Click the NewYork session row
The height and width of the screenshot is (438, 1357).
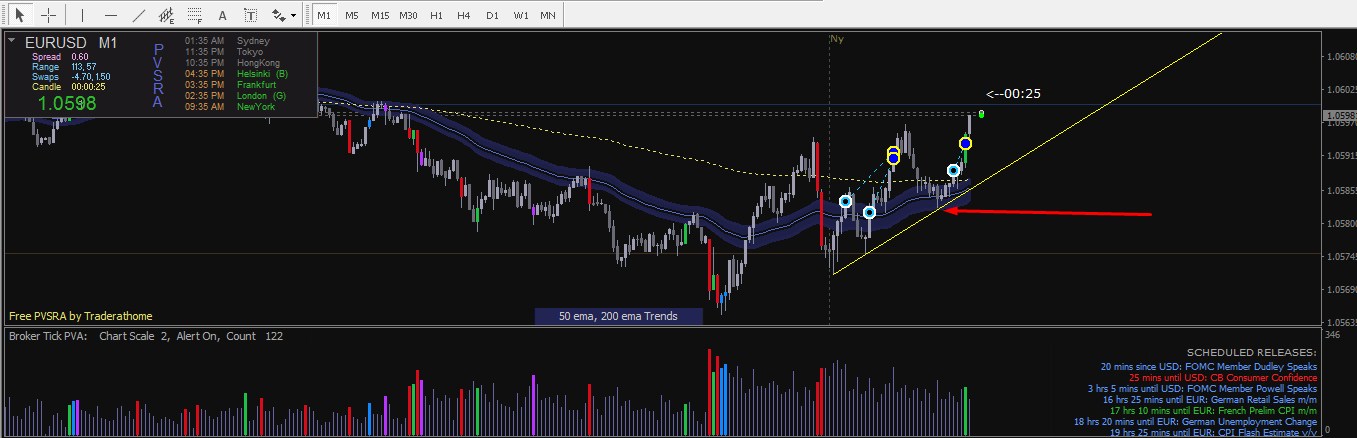coord(229,106)
